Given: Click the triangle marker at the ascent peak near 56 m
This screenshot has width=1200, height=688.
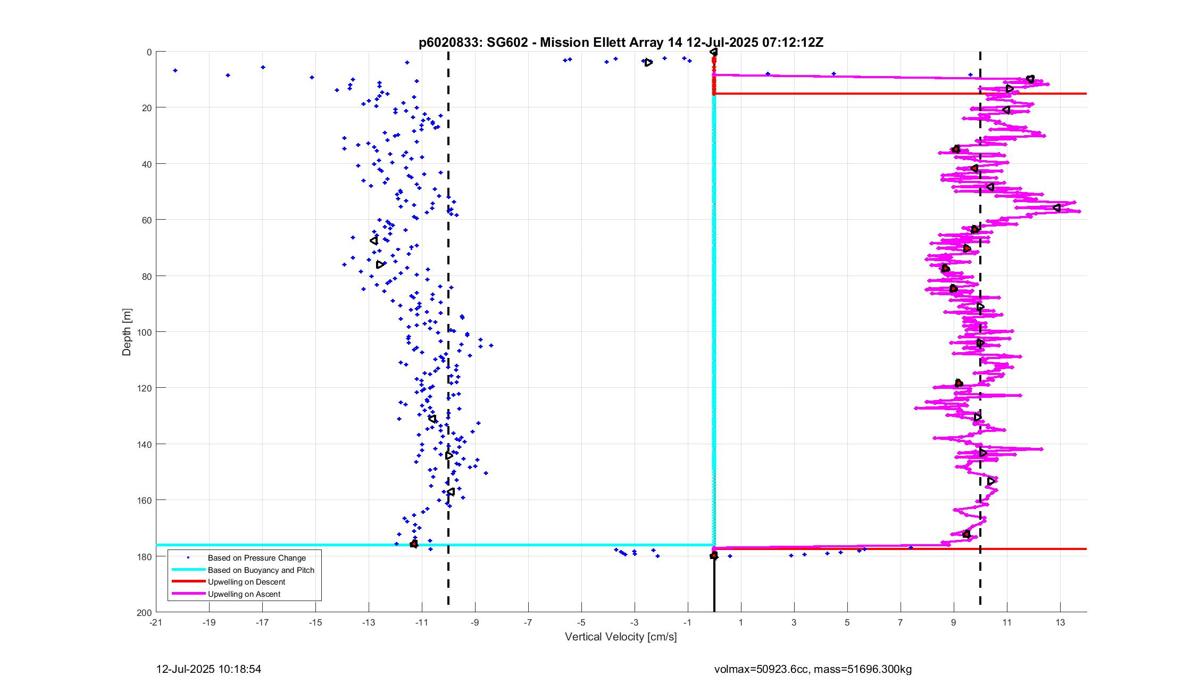Looking at the screenshot, I should click(x=1057, y=208).
